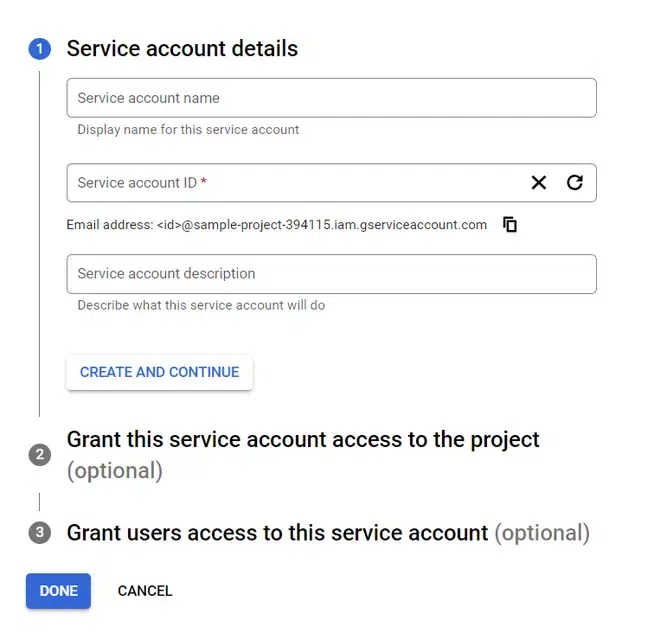Image resolution: width=660 pixels, height=633 pixels.
Task: Click the '(optional)' label under step 2
Action: click(114, 471)
